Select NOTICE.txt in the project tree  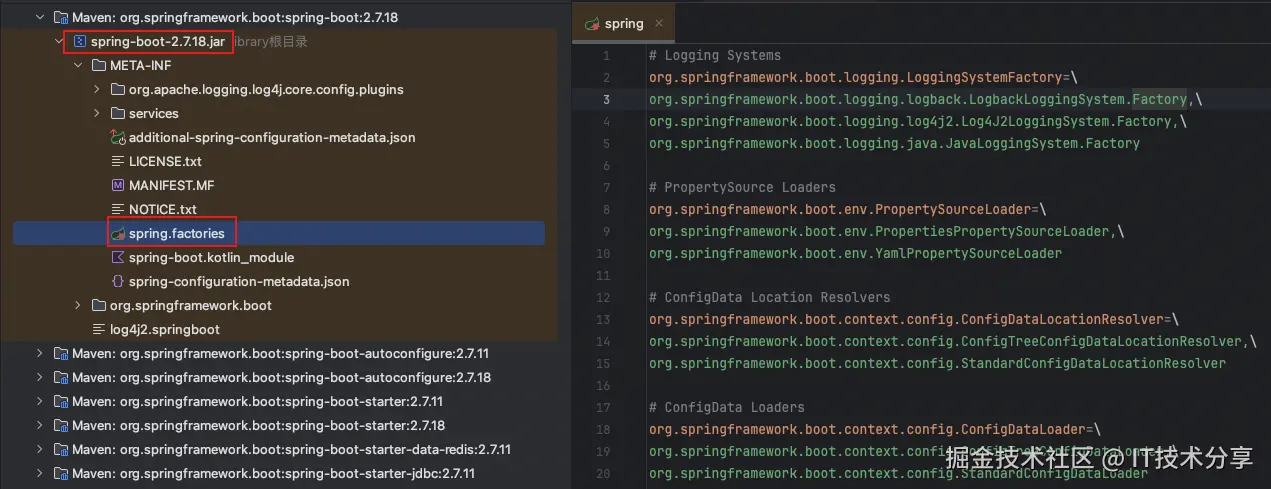click(x=162, y=209)
